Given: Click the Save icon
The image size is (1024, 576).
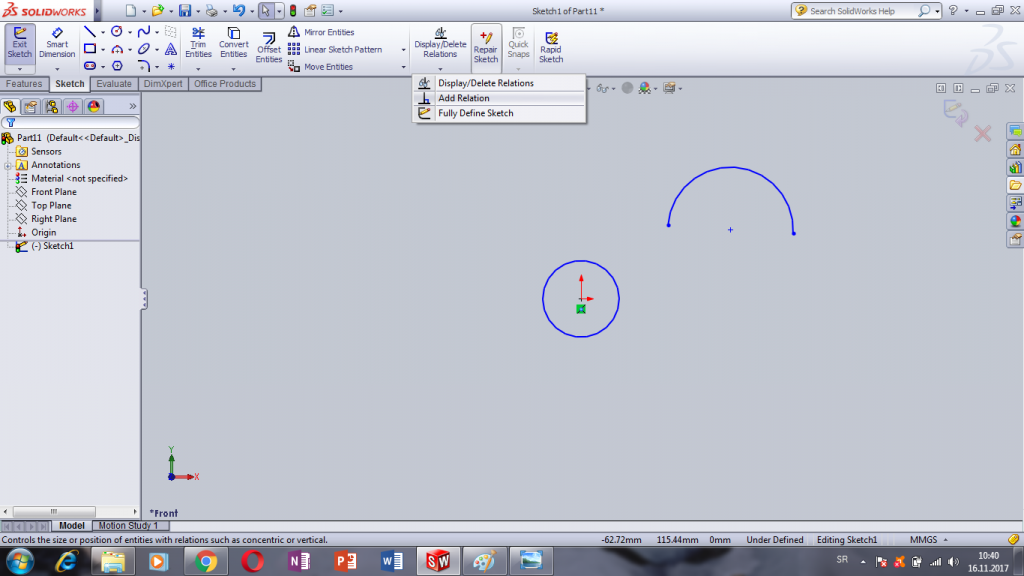Looking at the screenshot, I should pyautogui.click(x=185, y=10).
